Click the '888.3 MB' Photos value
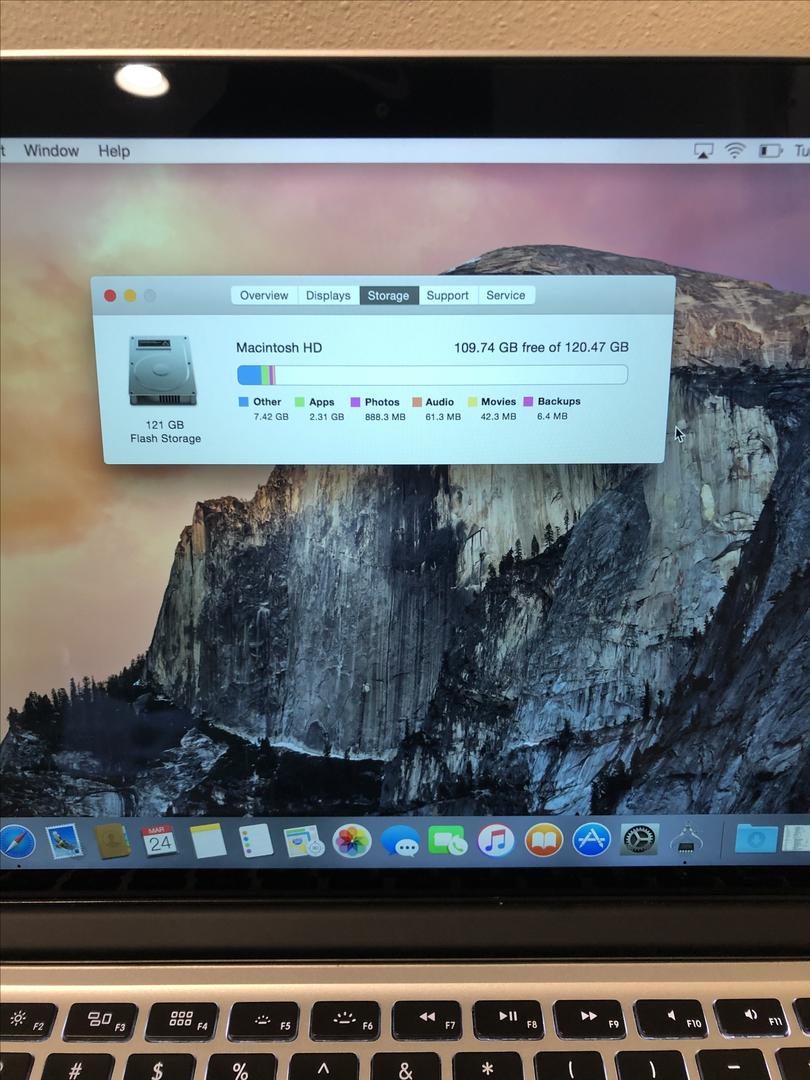810x1080 pixels. [x=385, y=417]
